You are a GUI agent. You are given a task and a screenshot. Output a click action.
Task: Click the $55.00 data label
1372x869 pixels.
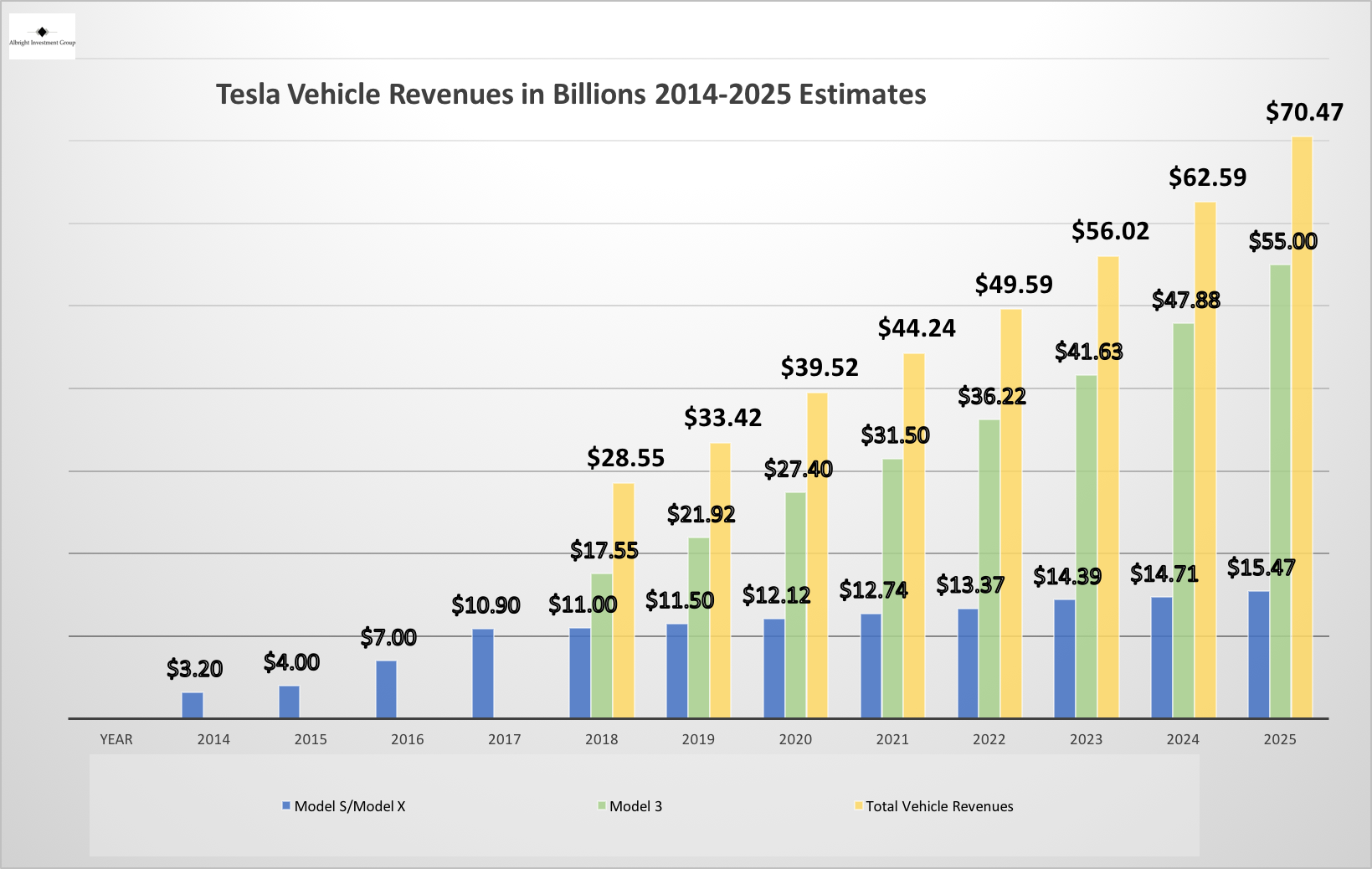pos(1282,242)
